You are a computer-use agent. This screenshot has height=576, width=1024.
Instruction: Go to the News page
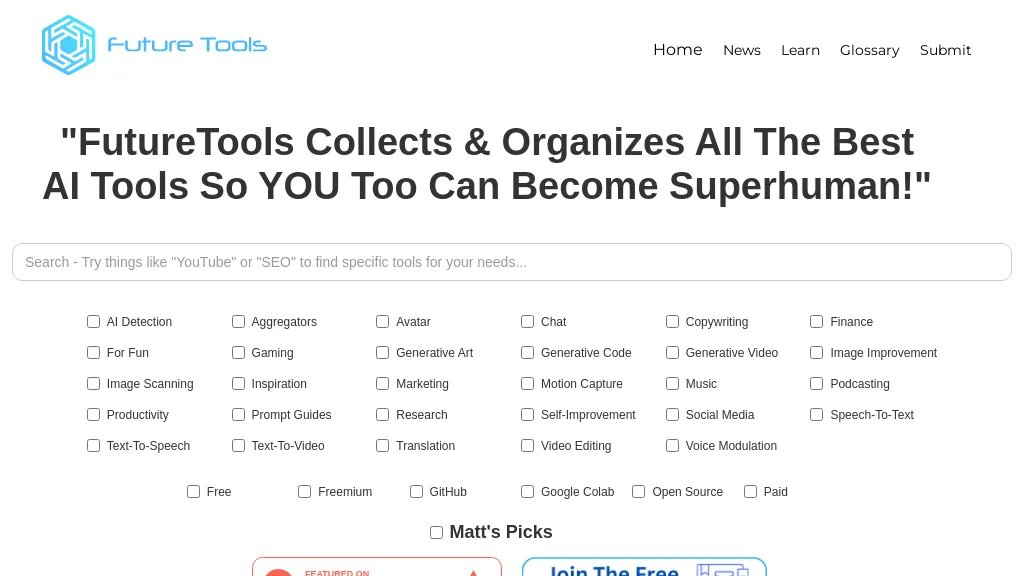point(741,50)
